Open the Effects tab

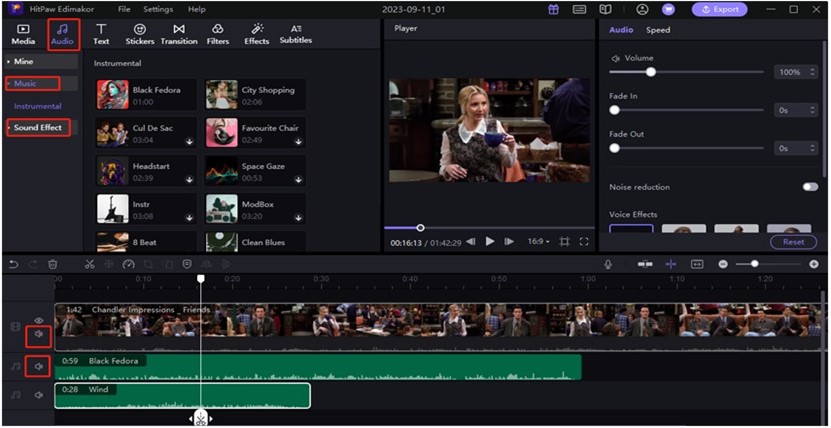point(257,34)
